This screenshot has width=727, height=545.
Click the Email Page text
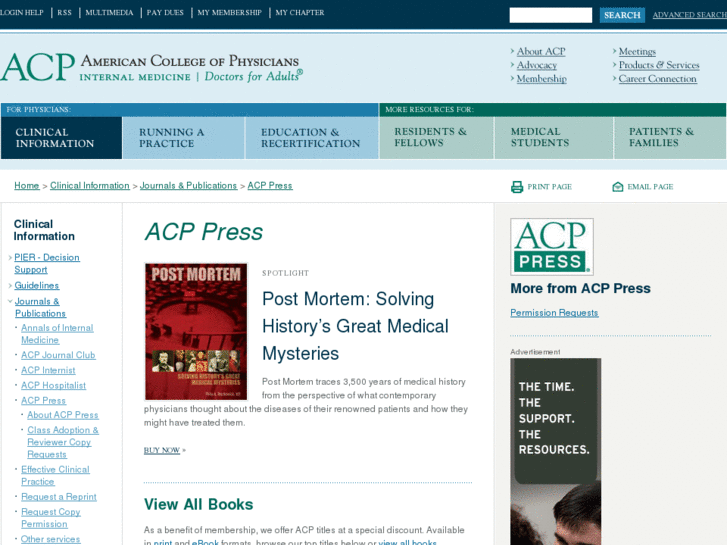pyautogui.click(x=650, y=187)
